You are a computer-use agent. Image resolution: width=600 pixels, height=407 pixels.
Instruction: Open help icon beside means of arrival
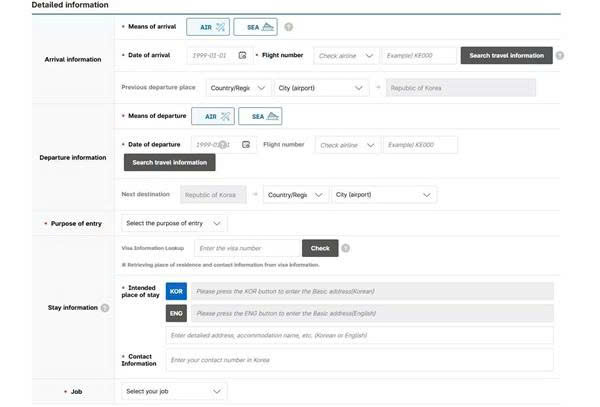point(289,27)
